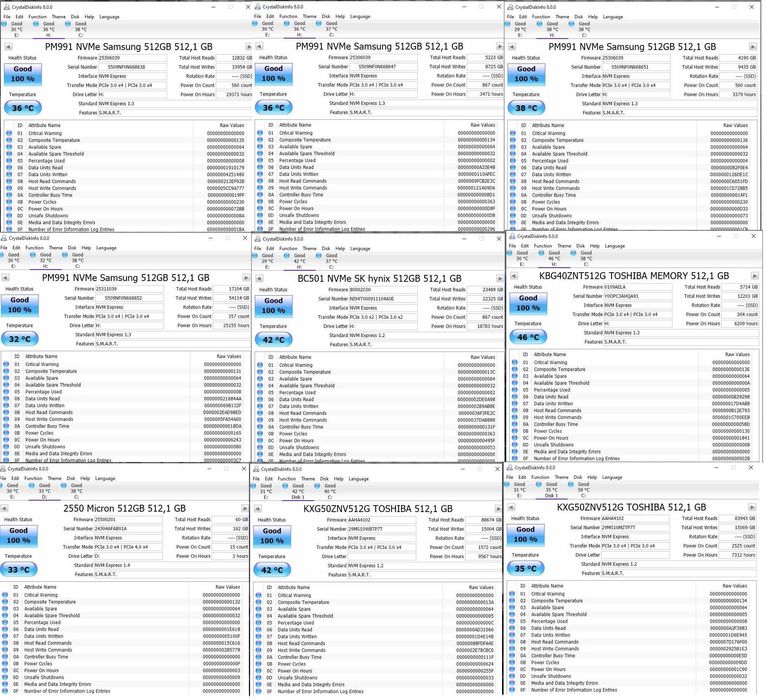
Task: Select C: 39 °C drive tab in KXG50ZNV512G 35 °C window
Action: click(580, 490)
